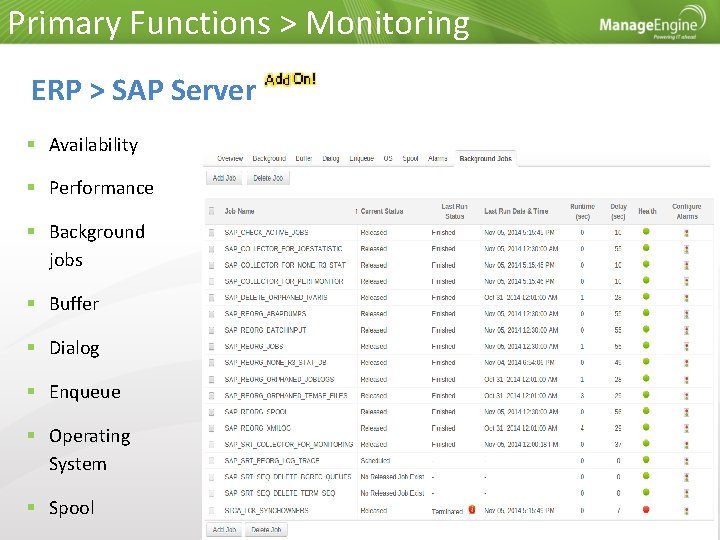Open Configure Alarms icon for SAP_COLLECTOR_FOR_PERFMONITOR
This screenshot has width=720, height=540.
(x=686, y=281)
